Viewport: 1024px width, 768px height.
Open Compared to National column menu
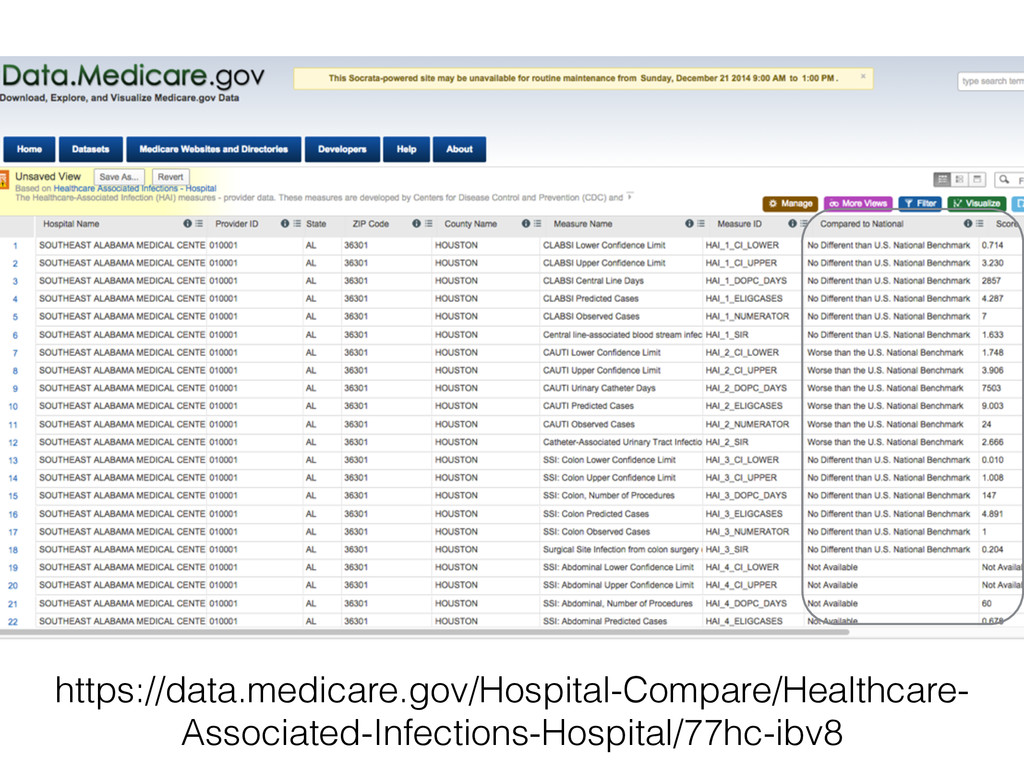[x=980, y=223]
